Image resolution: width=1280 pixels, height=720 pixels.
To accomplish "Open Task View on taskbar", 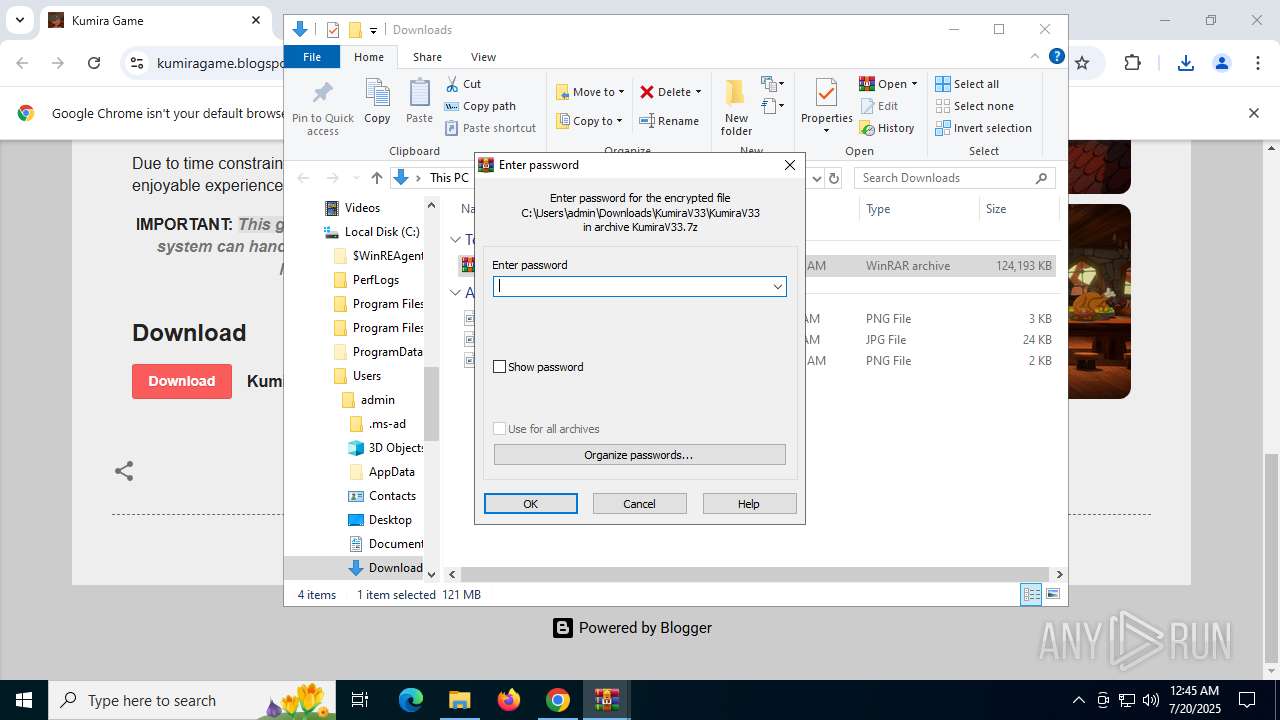I will [x=360, y=700].
